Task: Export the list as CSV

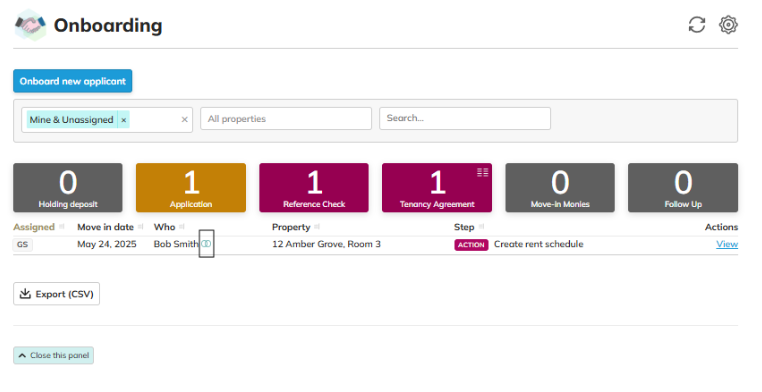Action: (x=56, y=294)
